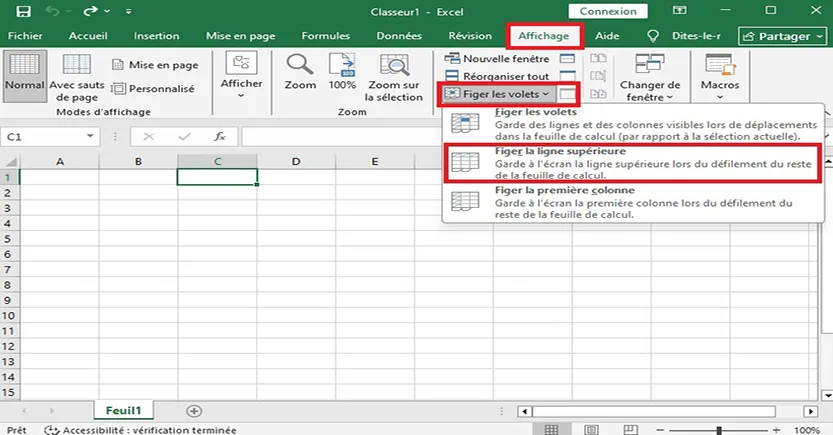
Task: Click the cancel entry X icon
Action: (149, 137)
